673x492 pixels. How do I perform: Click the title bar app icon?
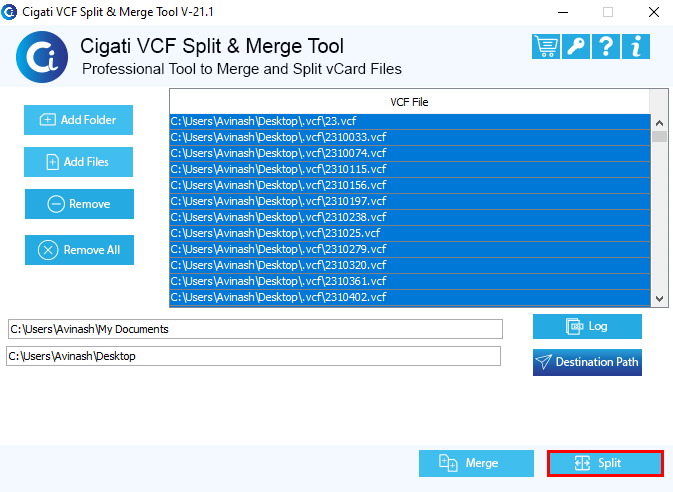[9, 12]
